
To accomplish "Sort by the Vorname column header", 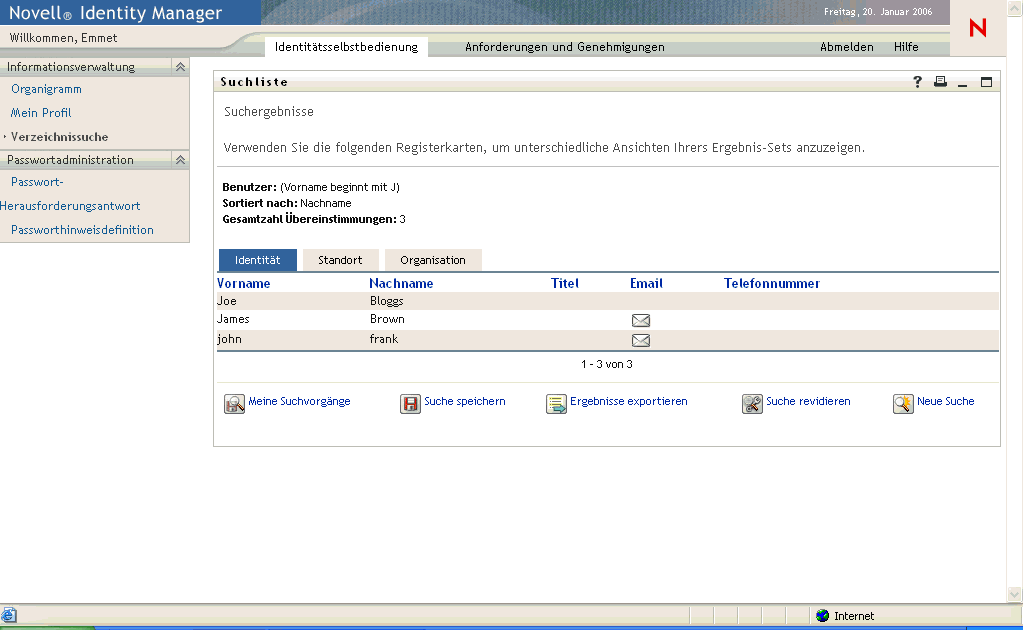I will [243, 284].
